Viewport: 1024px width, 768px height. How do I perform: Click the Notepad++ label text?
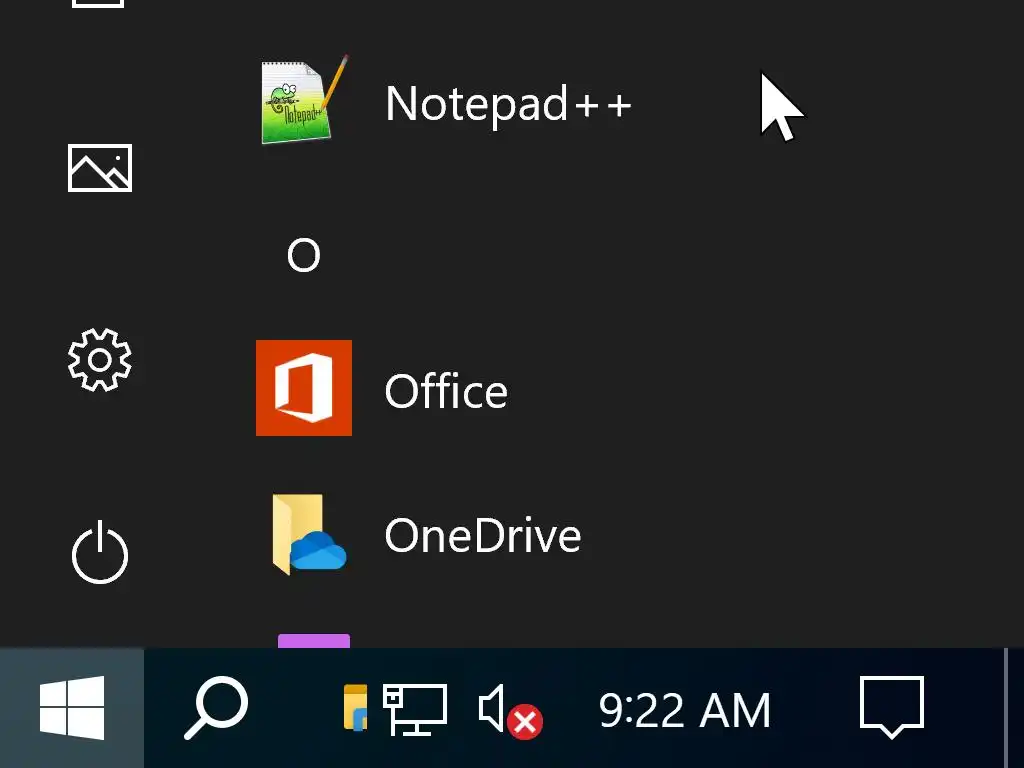pyautogui.click(x=509, y=103)
